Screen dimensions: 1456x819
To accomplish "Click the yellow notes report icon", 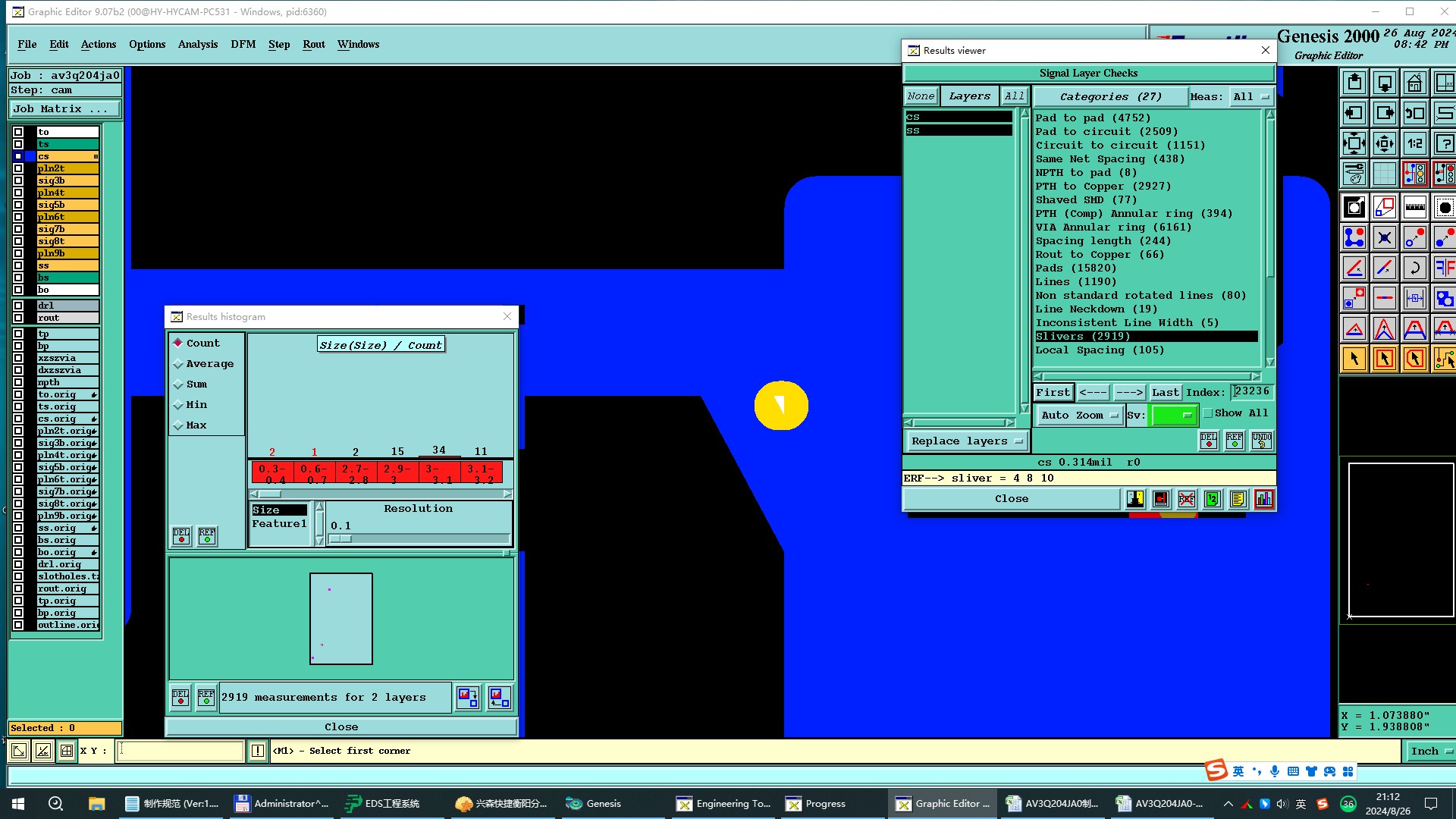I will click(1238, 499).
